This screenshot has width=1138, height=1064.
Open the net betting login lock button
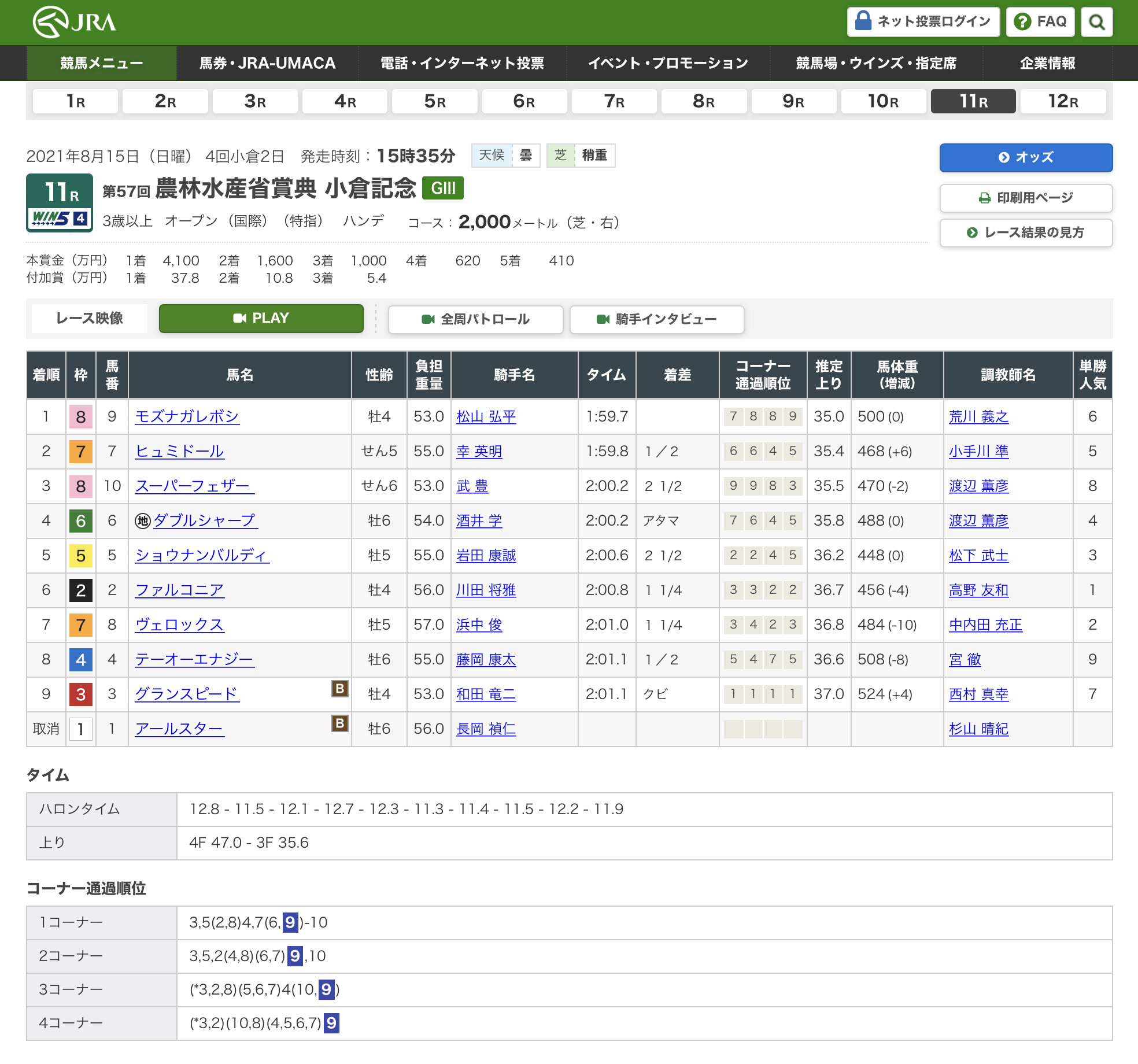tap(923, 22)
